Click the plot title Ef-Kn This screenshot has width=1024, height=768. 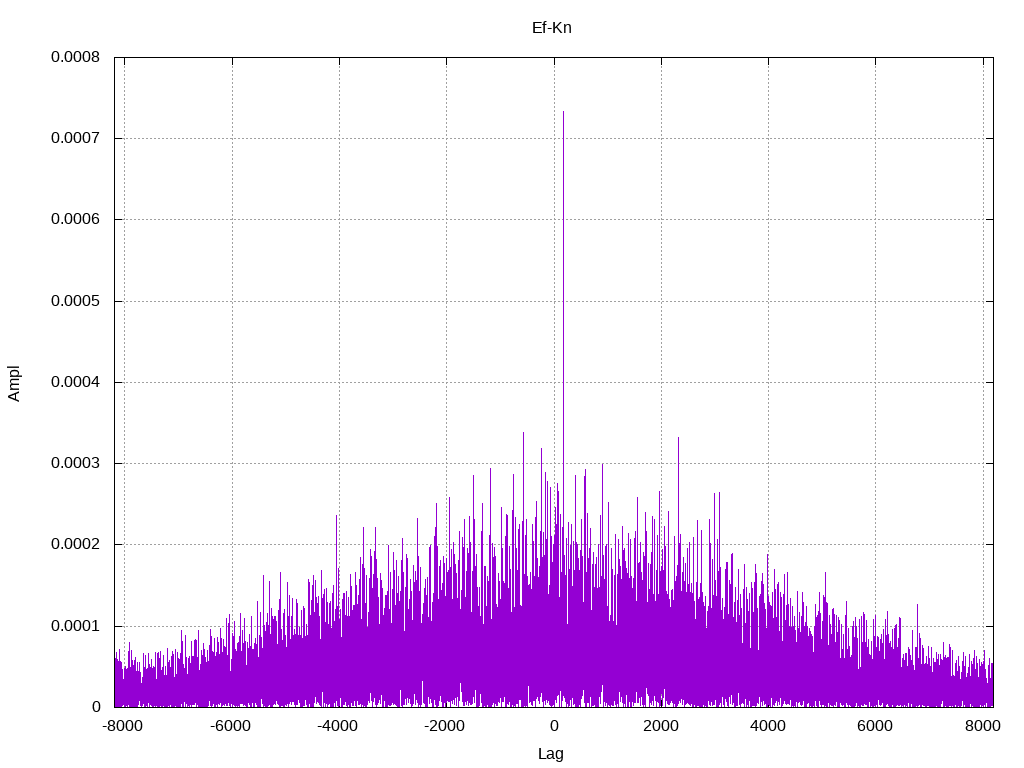click(552, 27)
